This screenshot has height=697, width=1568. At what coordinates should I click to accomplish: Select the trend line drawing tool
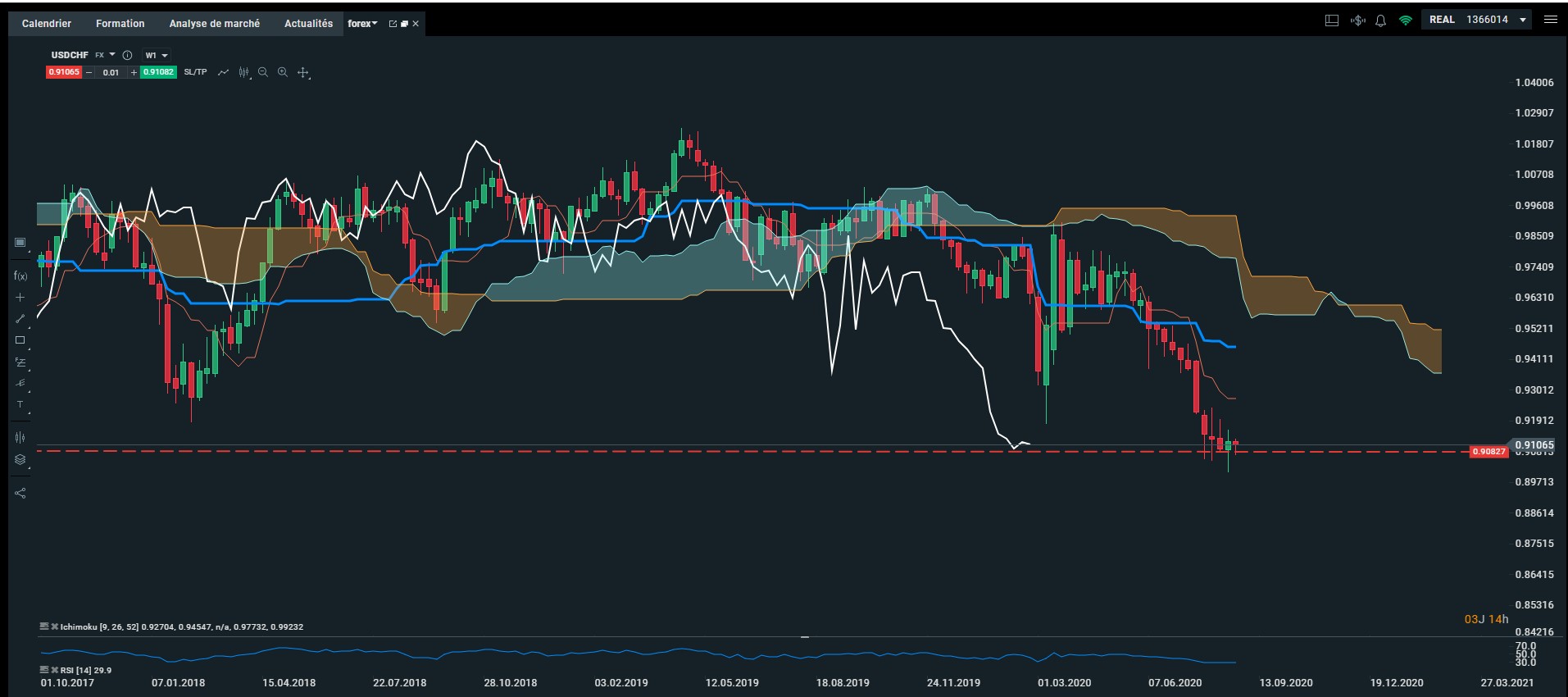(x=20, y=319)
